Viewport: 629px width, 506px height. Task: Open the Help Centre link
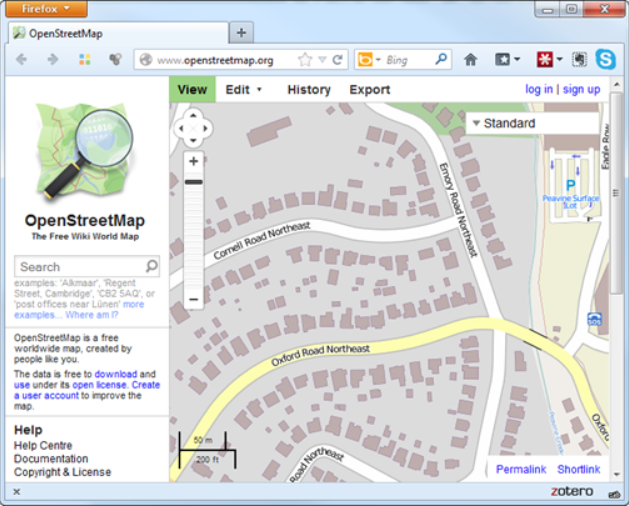(x=43, y=445)
